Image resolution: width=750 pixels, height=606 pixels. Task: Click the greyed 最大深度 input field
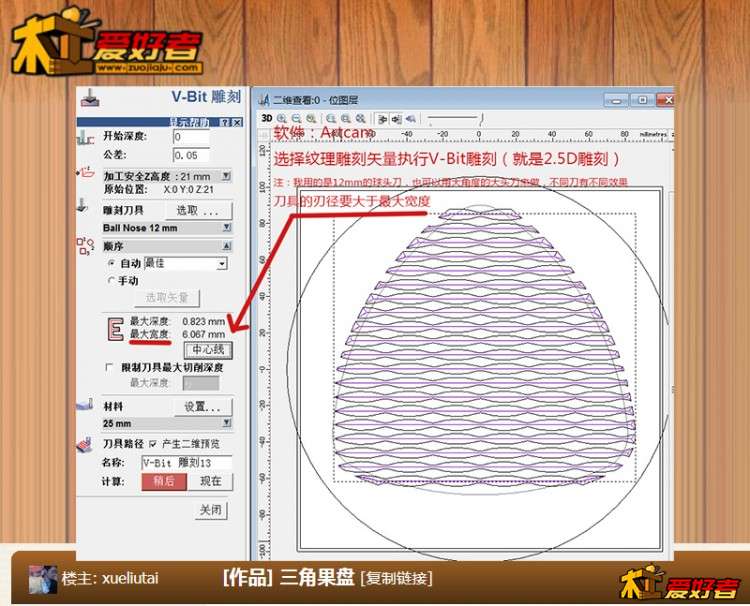[x=201, y=383]
